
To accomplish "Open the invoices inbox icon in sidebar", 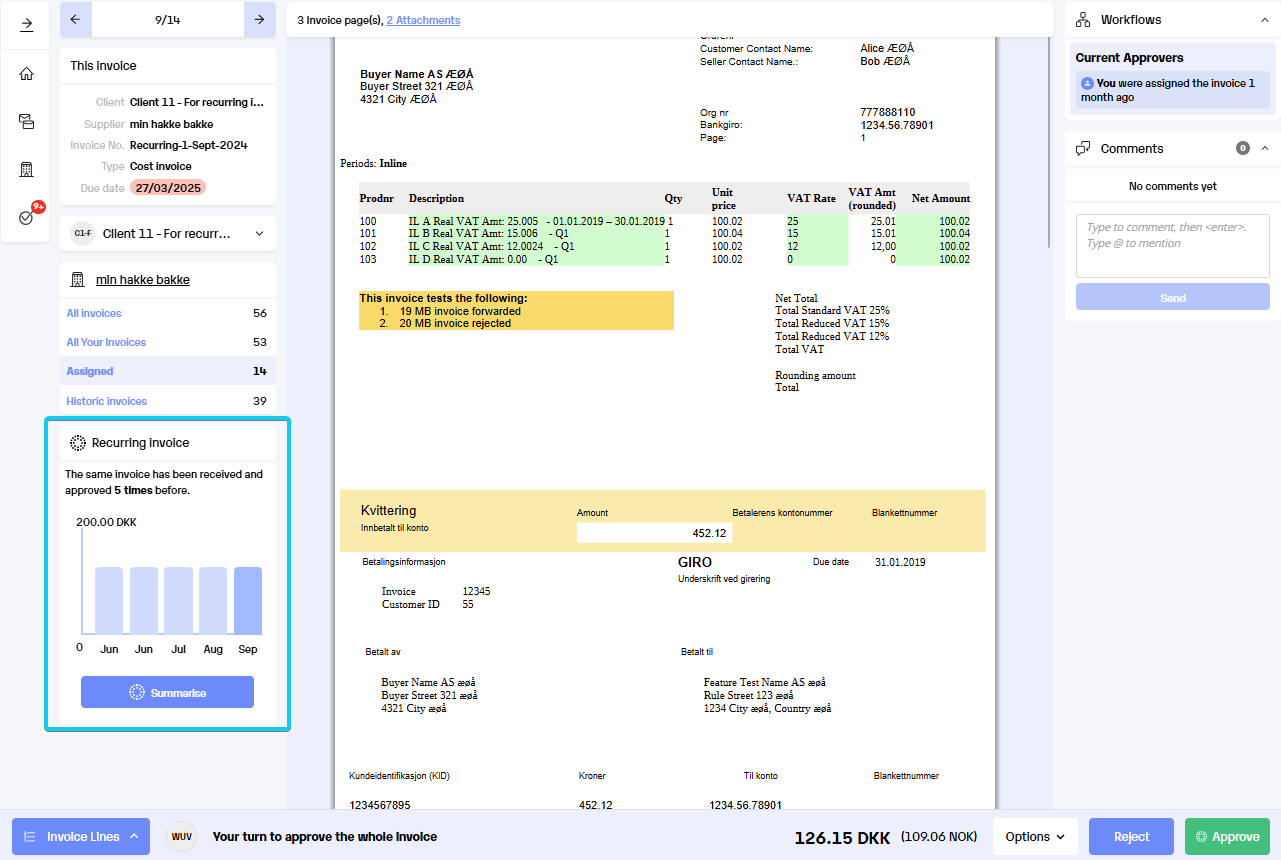I will (x=26, y=121).
